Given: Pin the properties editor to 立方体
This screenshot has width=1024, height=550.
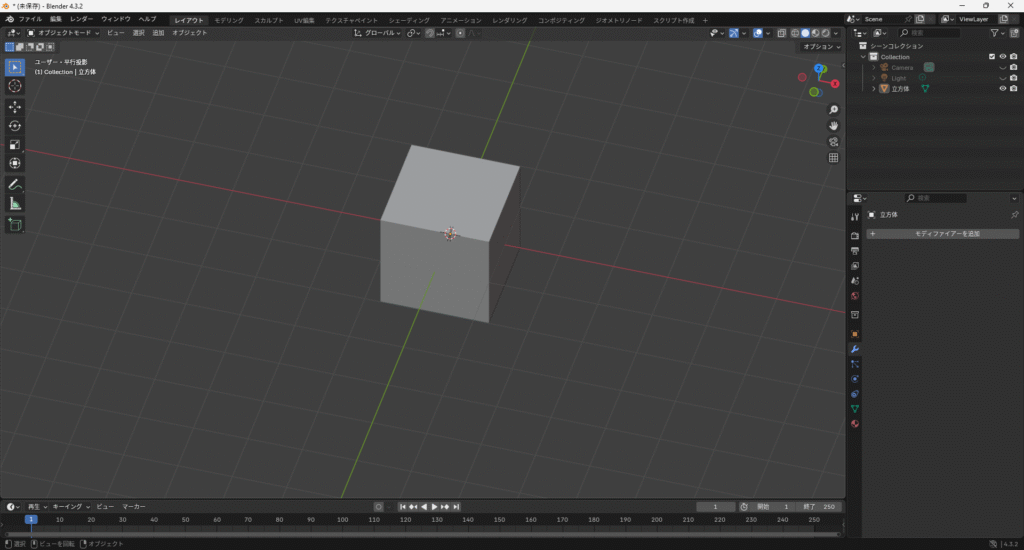Looking at the screenshot, I should (1014, 215).
